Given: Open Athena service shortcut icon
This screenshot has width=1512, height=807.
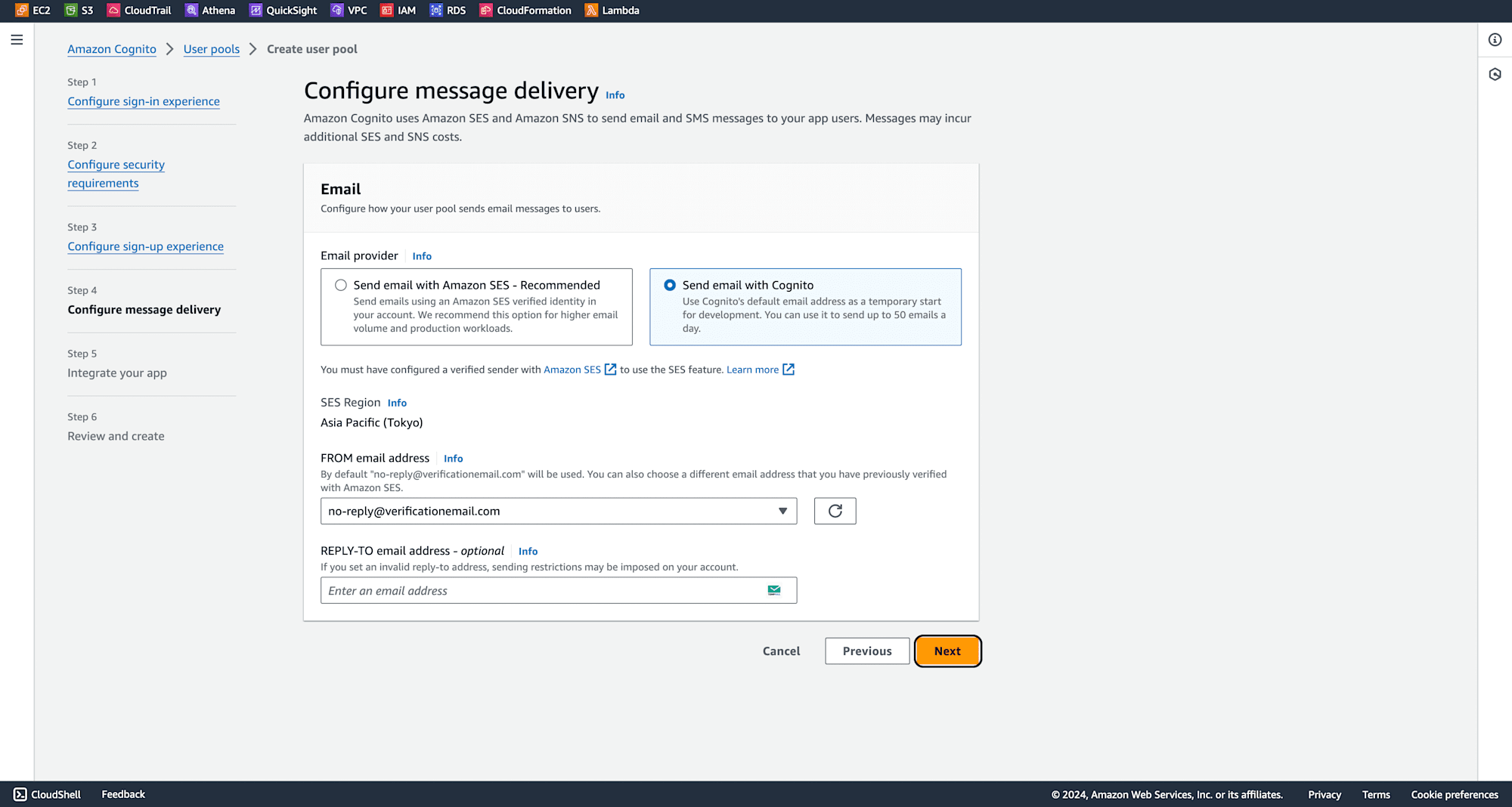Looking at the screenshot, I should [x=191, y=11].
